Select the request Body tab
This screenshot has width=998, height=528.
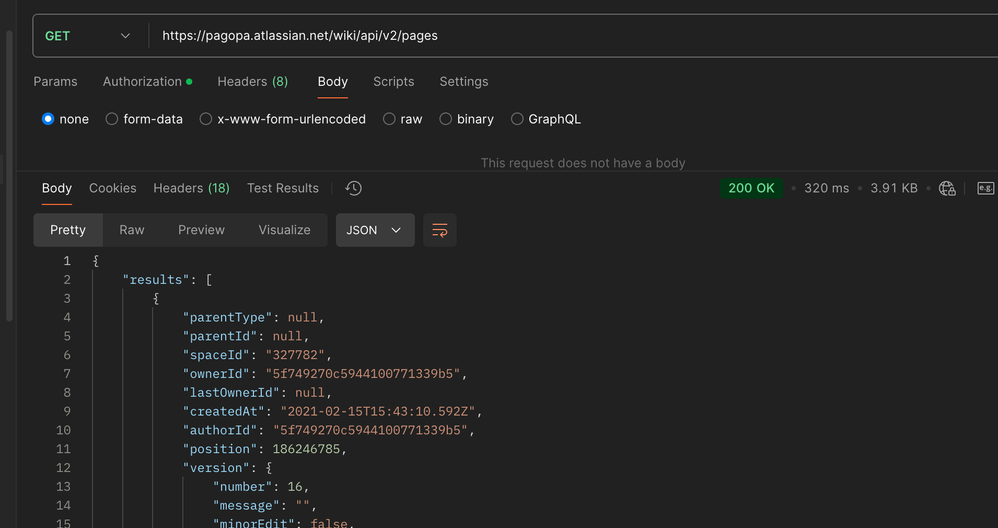332,81
